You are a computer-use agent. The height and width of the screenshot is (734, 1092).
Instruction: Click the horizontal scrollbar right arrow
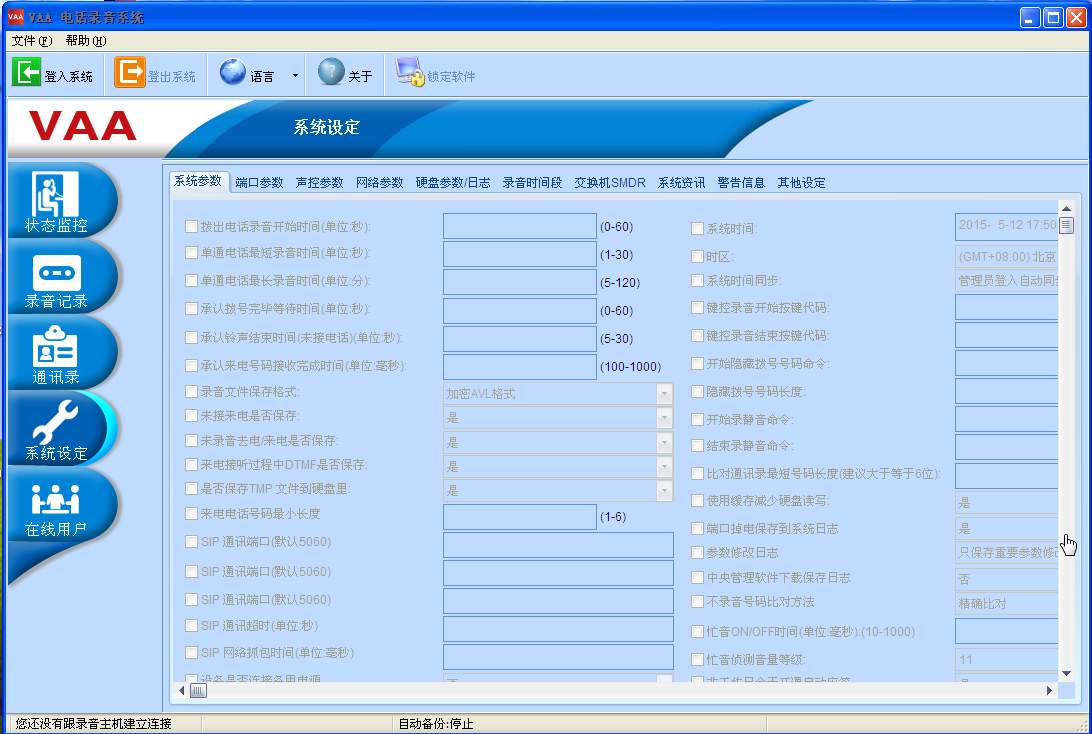tap(1049, 691)
